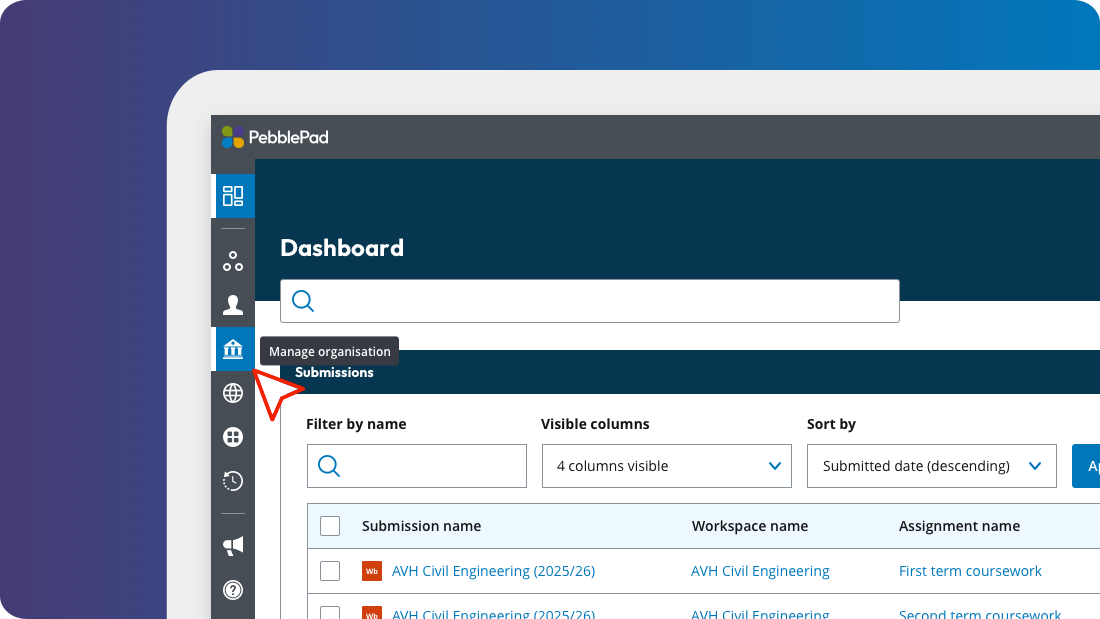
Task: Open the 4 columns visible dropdown
Action: [666, 466]
